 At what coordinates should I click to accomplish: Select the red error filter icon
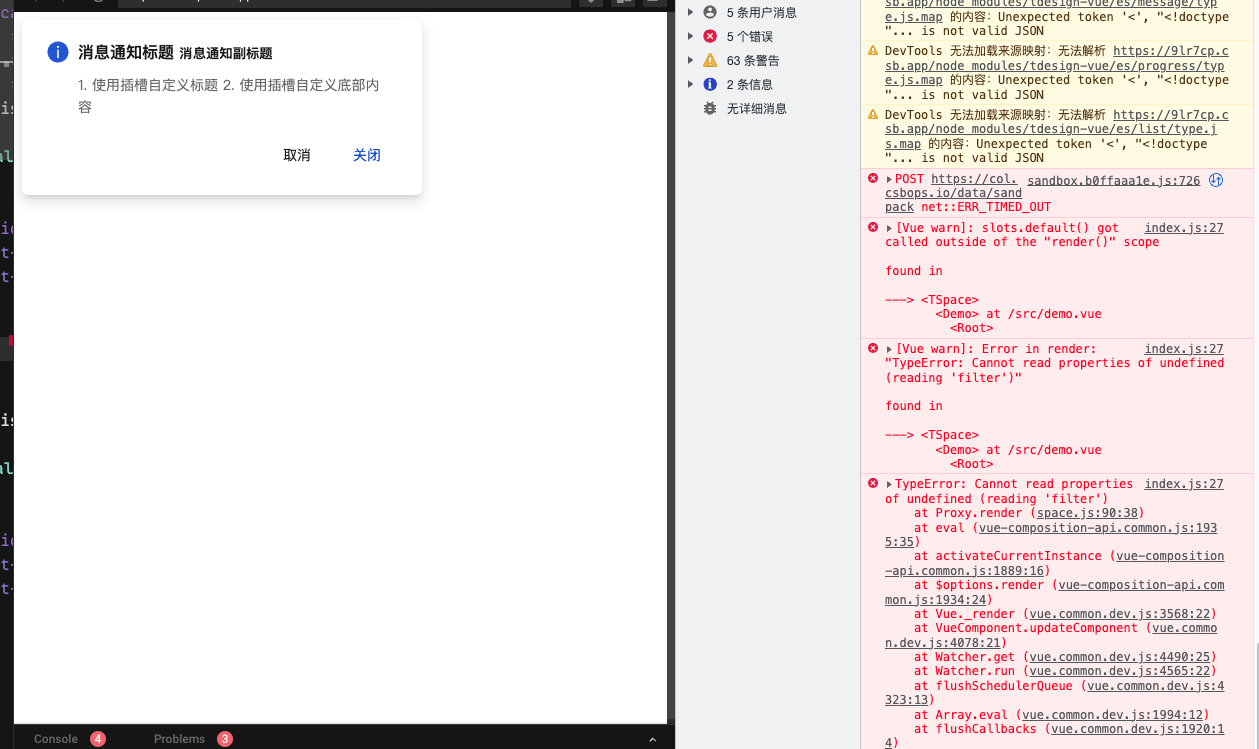[710, 36]
